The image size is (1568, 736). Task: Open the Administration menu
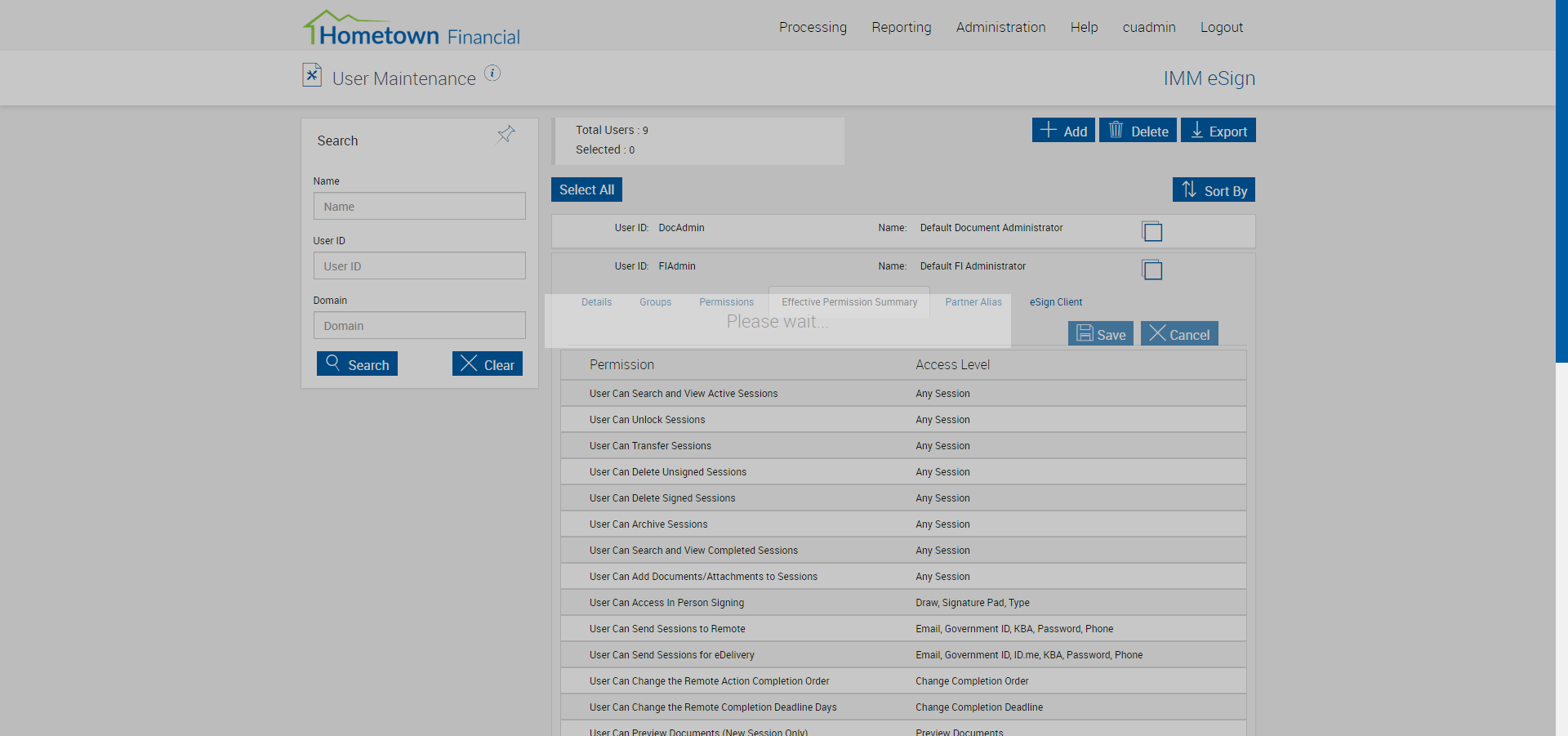coord(1001,27)
